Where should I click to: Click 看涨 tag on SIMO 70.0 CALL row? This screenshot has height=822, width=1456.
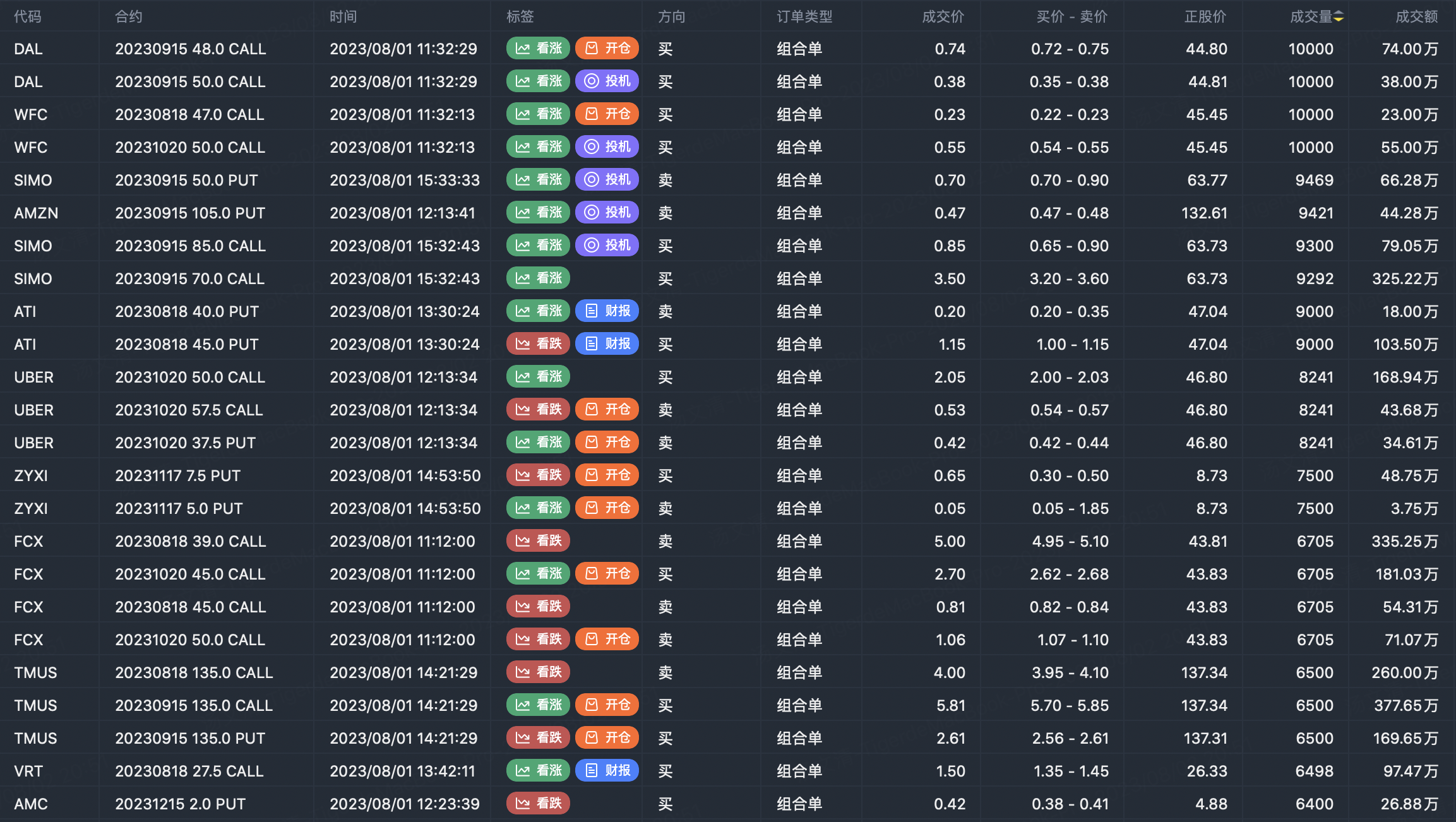[x=538, y=278]
